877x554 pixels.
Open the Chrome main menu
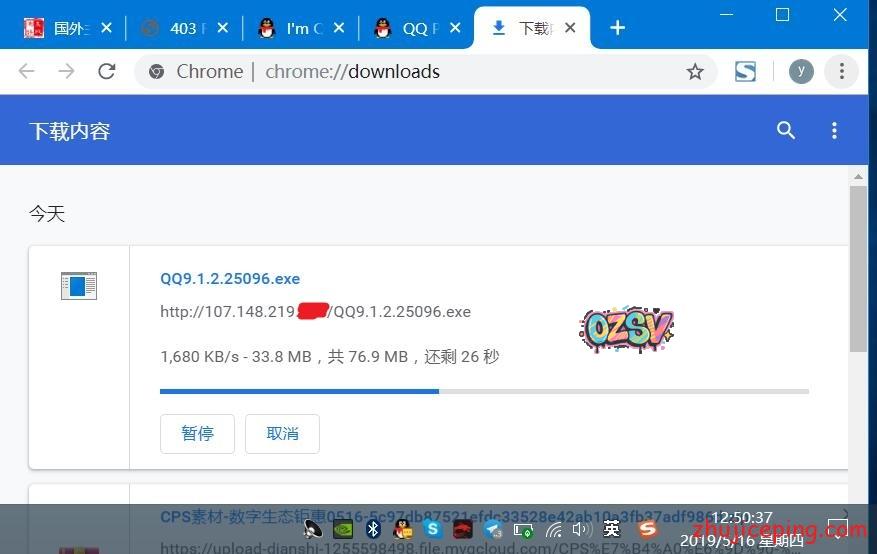(x=842, y=71)
